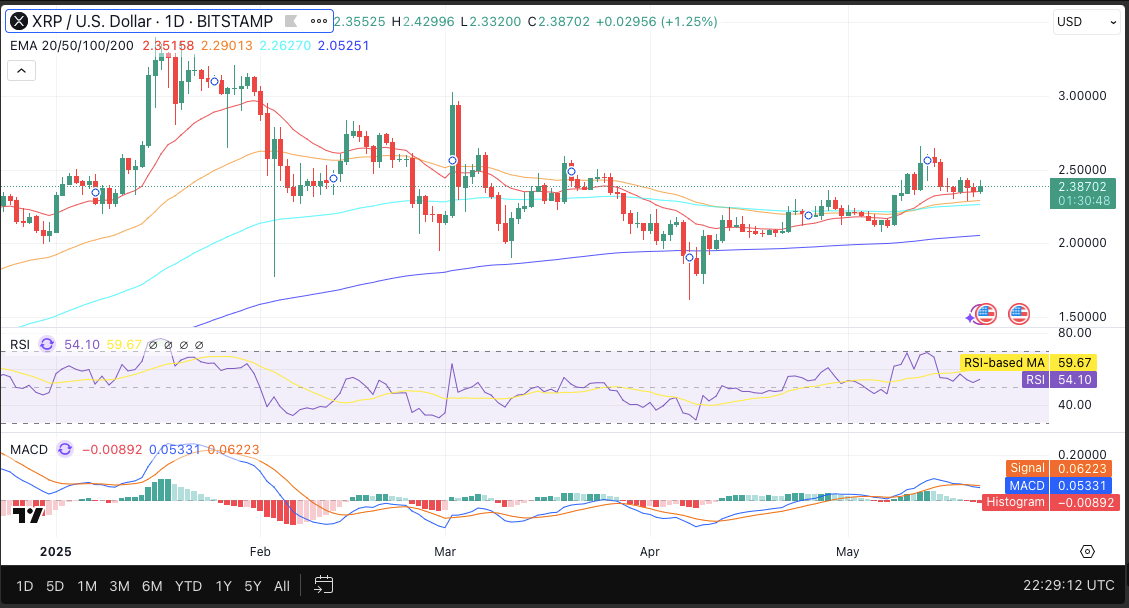Select the 1M time range
The width and height of the screenshot is (1129, 608).
coord(87,586)
